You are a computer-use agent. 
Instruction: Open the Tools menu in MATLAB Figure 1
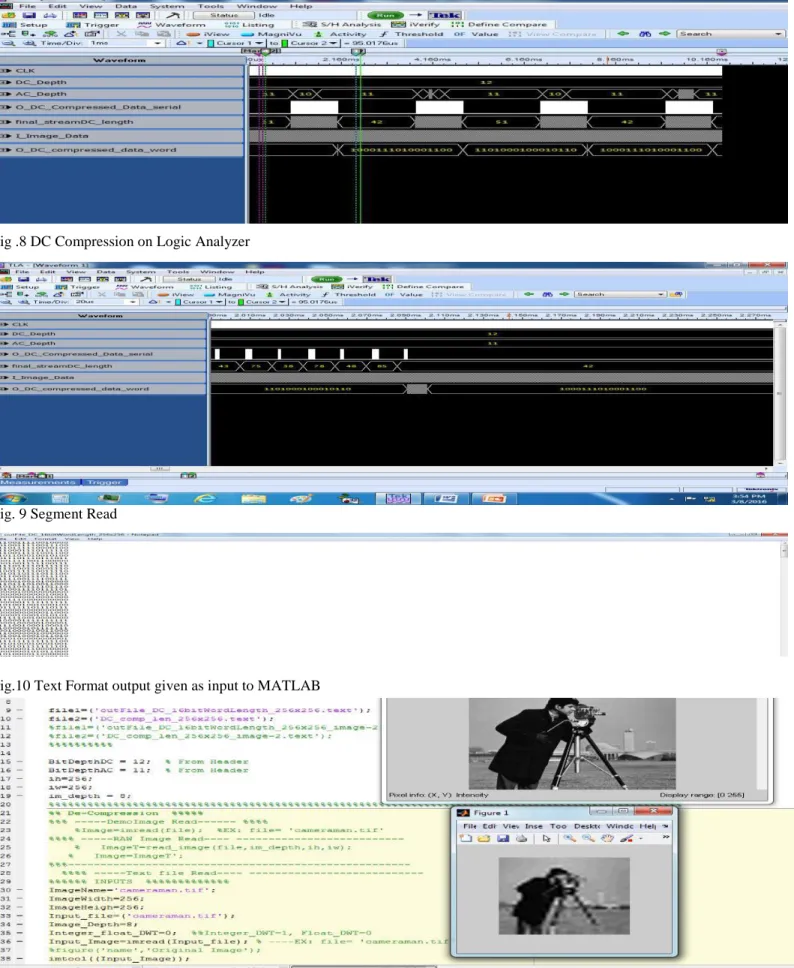click(558, 826)
